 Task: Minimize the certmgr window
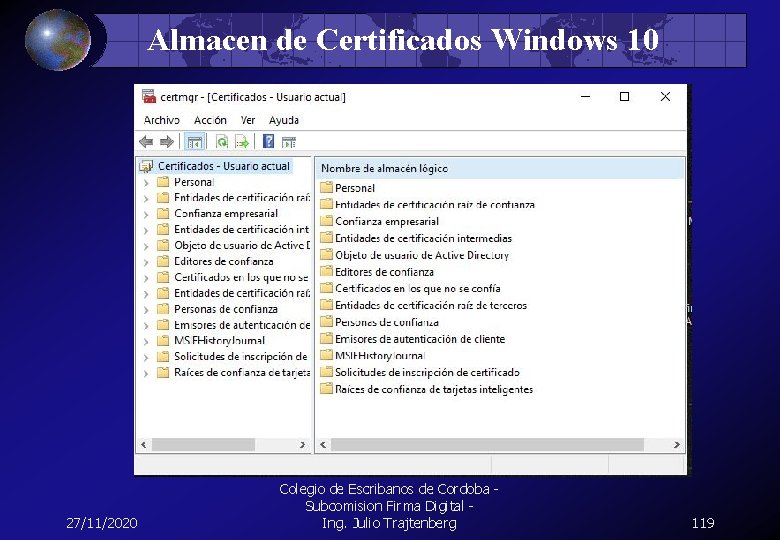(585, 96)
